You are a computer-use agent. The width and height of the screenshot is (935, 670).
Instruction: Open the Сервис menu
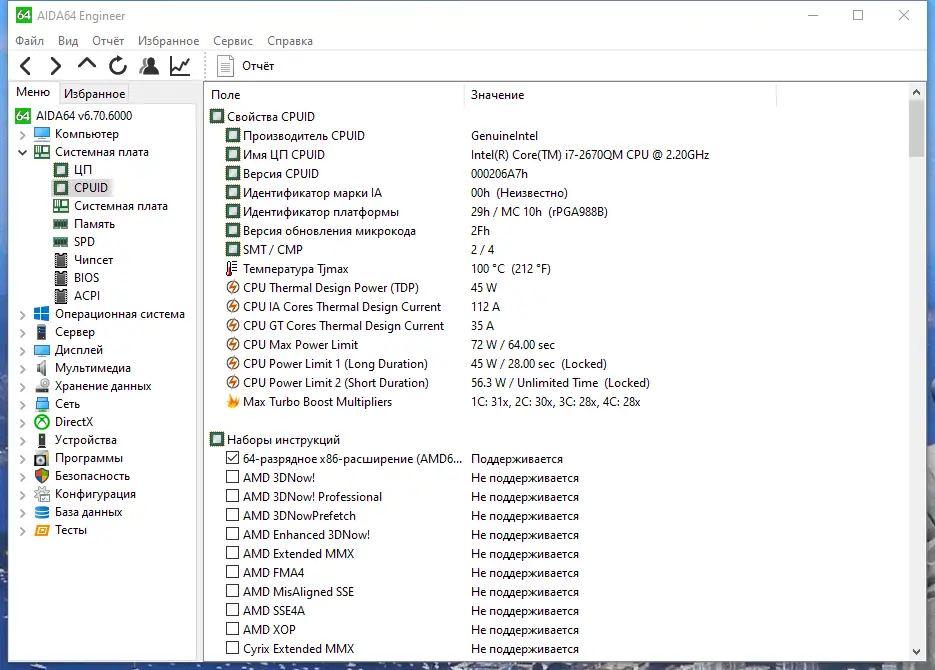click(x=232, y=40)
